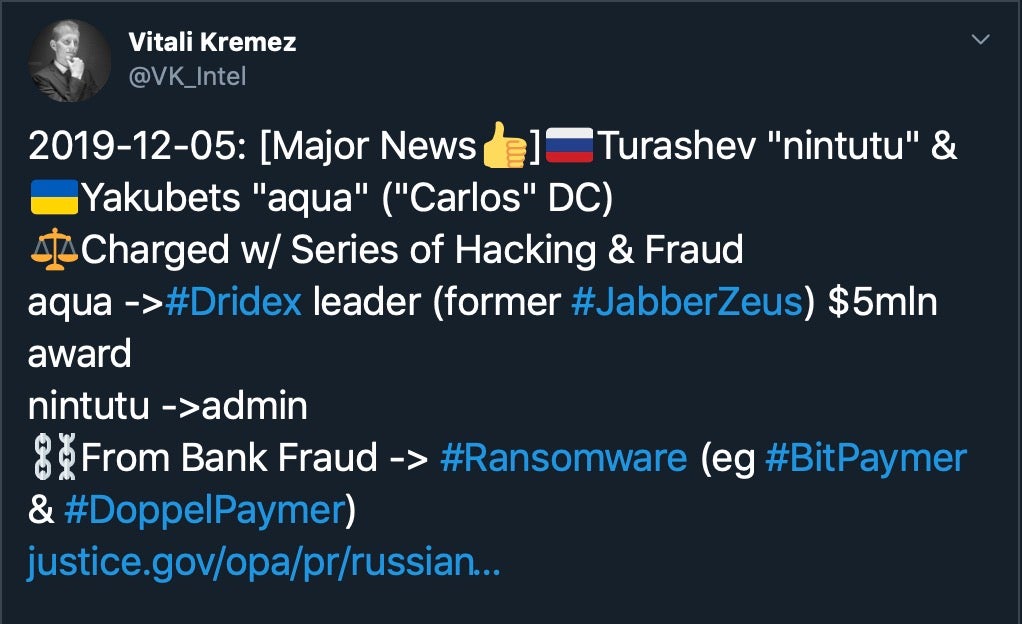The height and width of the screenshot is (624, 1022).
Task: Open the #DoppelPaymer hashtag
Action: click(x=204, y=511)
